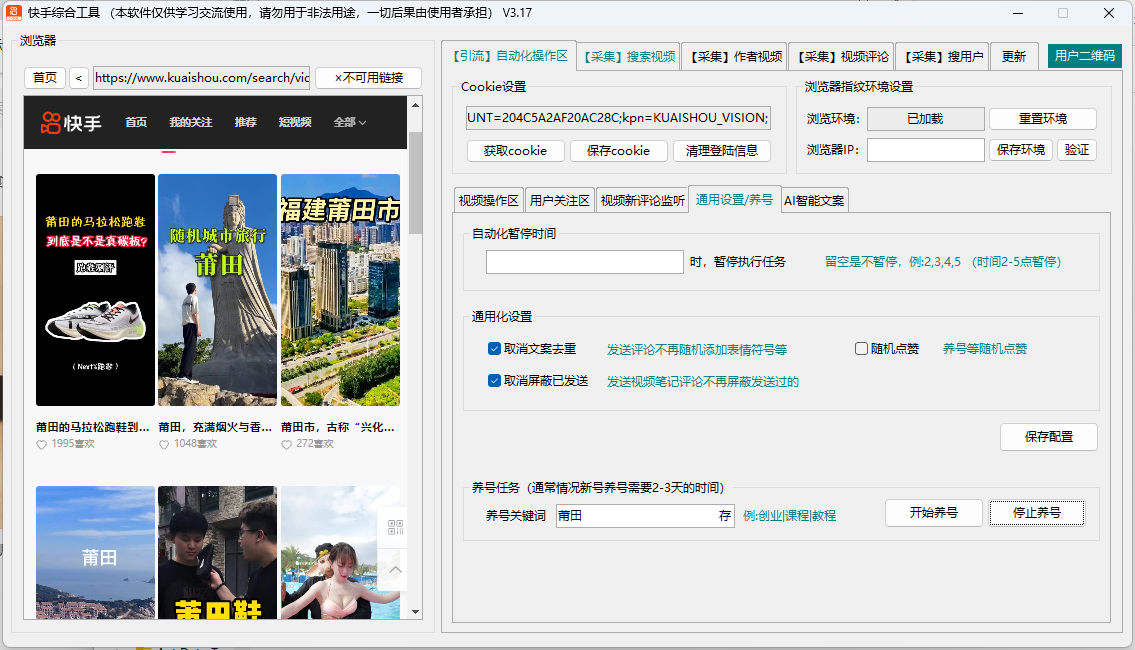Click the scrollbar down arrow in browser panel
1135x650 pixels.
[415, 612]
